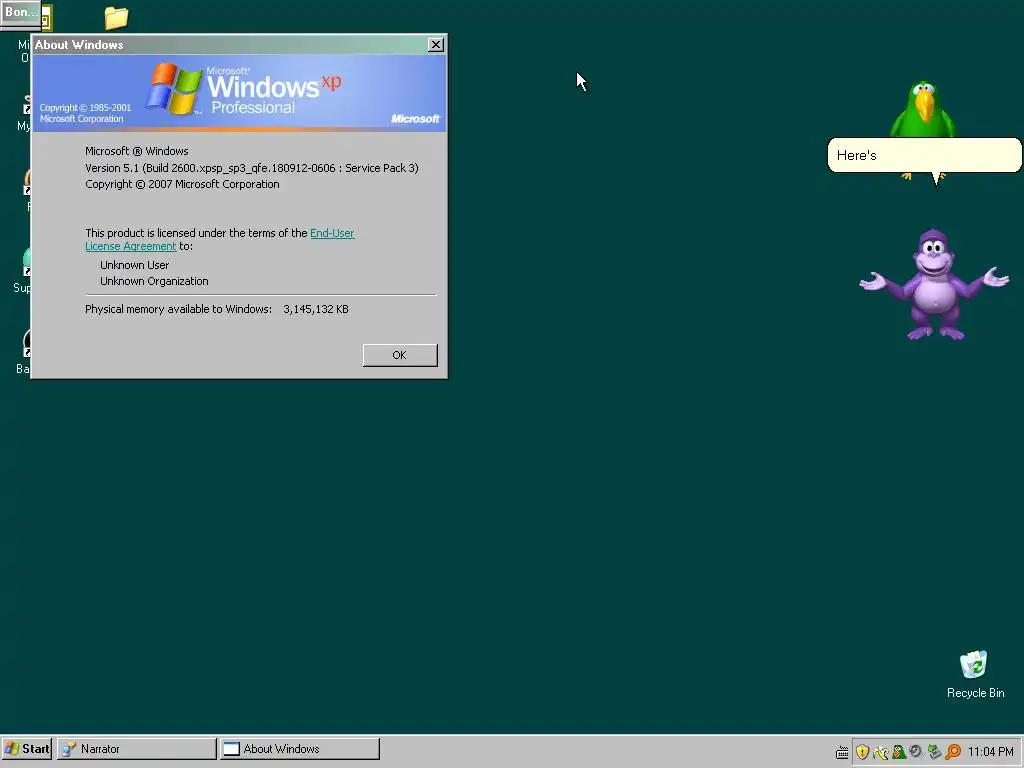This screenshot has height=768, width=1024.
Task: Click the yellow security shield tray icon
Action: (862, 752)
